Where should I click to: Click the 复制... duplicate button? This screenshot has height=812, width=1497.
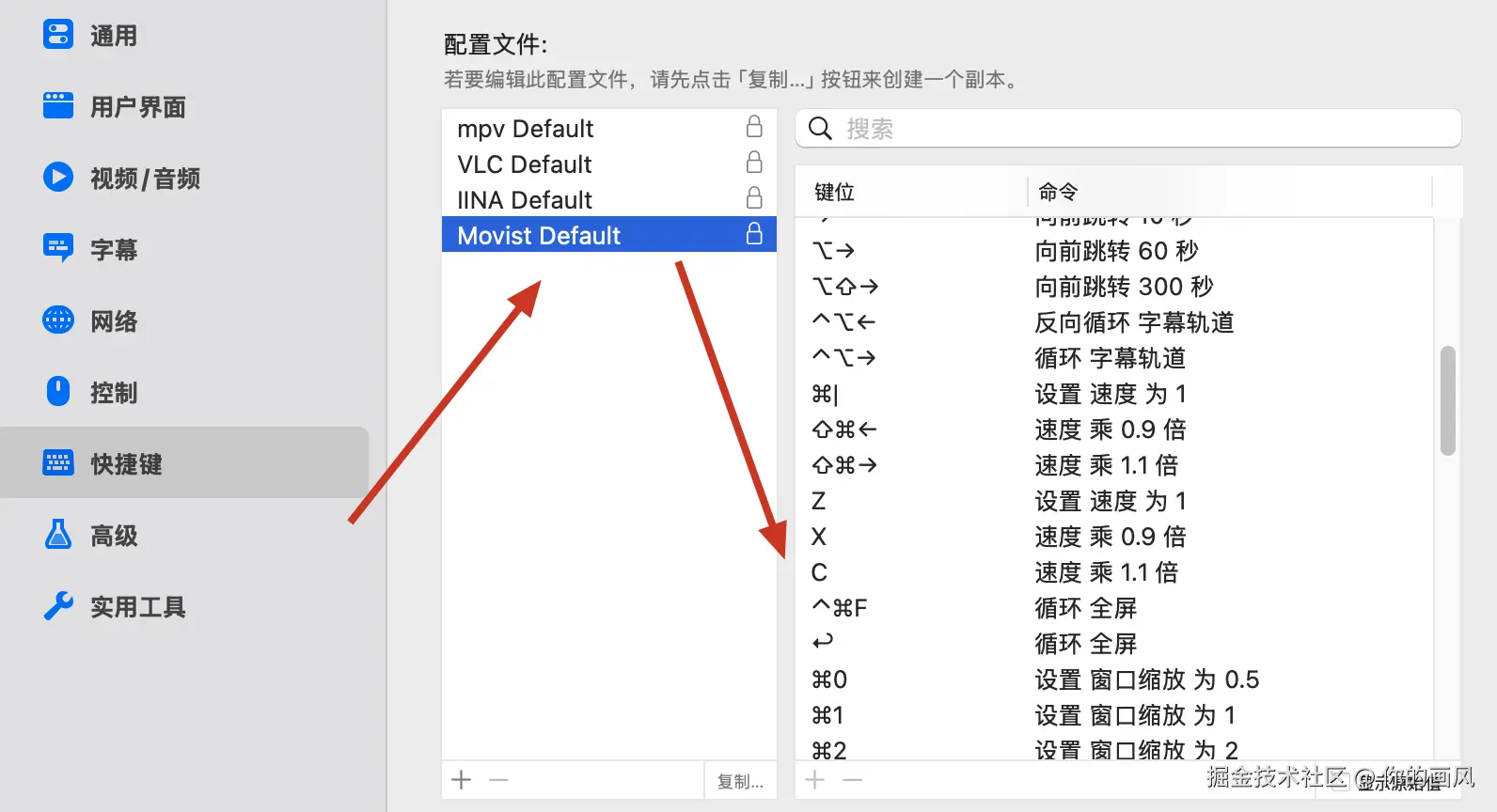(740, 781)
